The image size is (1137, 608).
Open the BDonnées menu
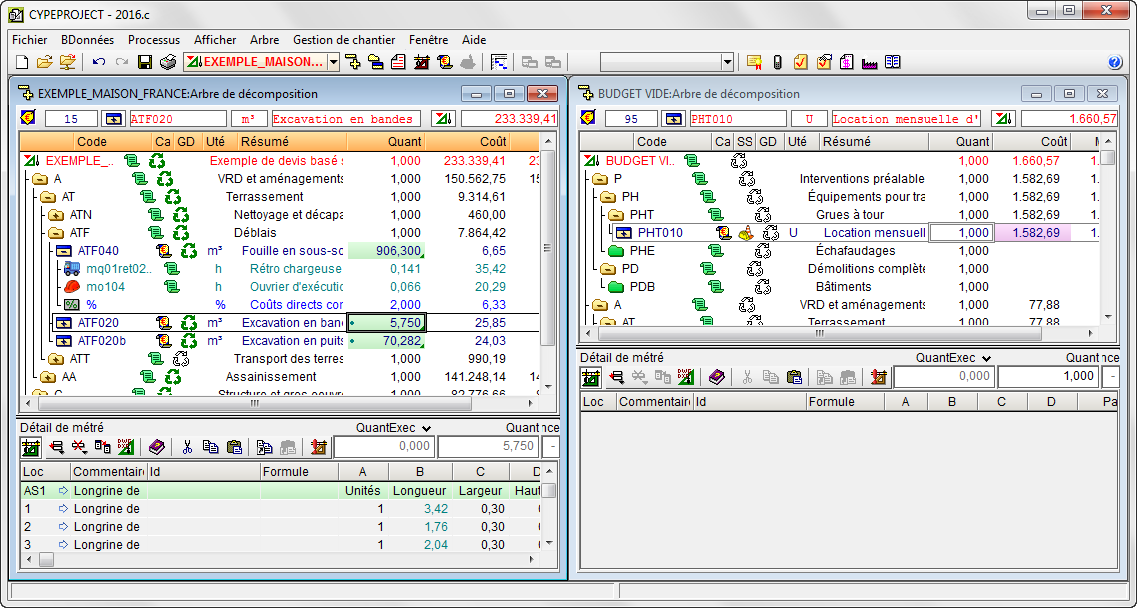coord(88,40)
